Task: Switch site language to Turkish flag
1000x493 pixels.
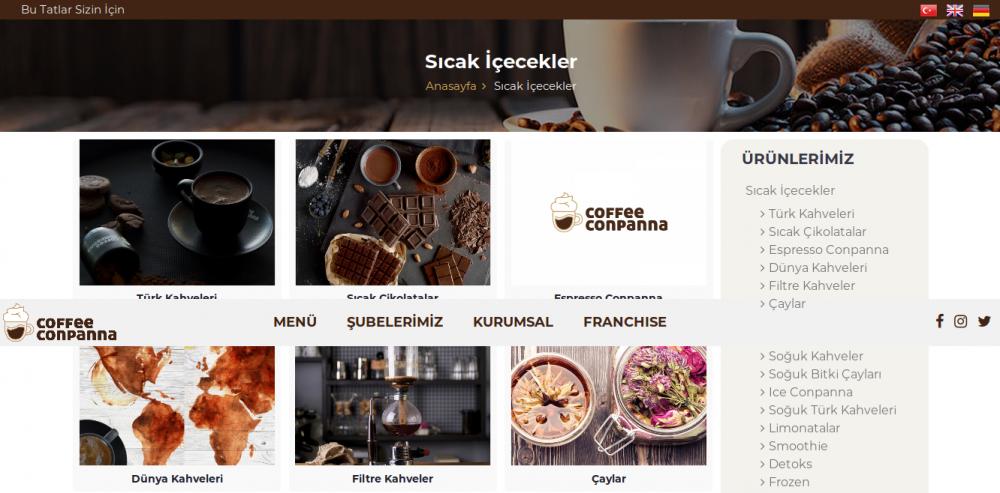Action: pos(928,10)
